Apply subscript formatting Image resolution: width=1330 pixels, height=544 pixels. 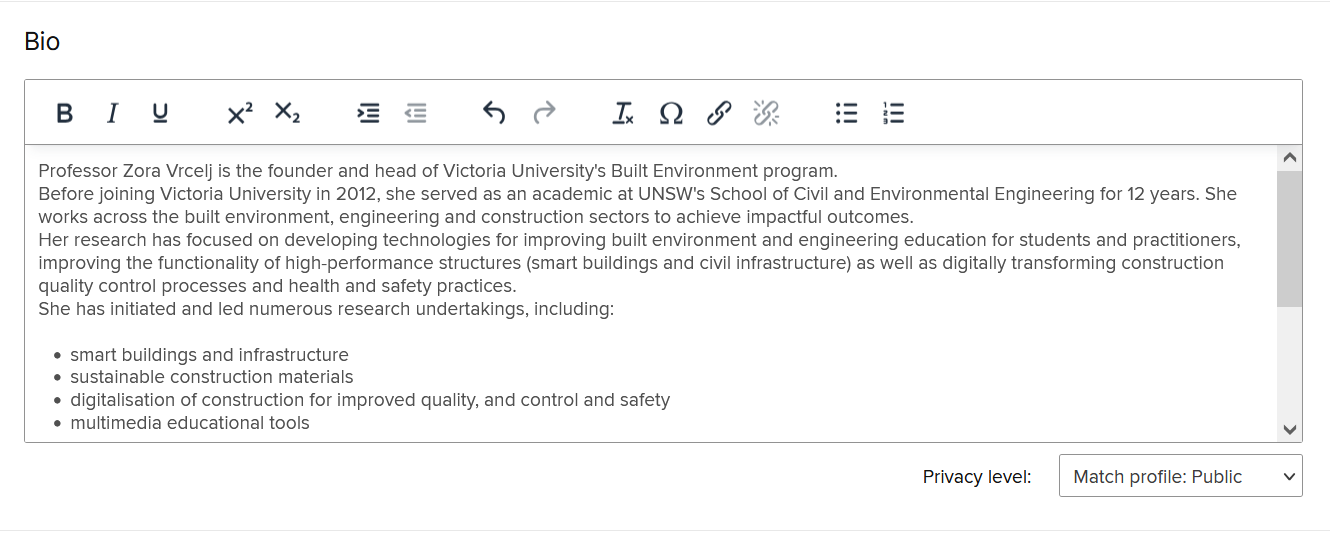click(287, 113)
